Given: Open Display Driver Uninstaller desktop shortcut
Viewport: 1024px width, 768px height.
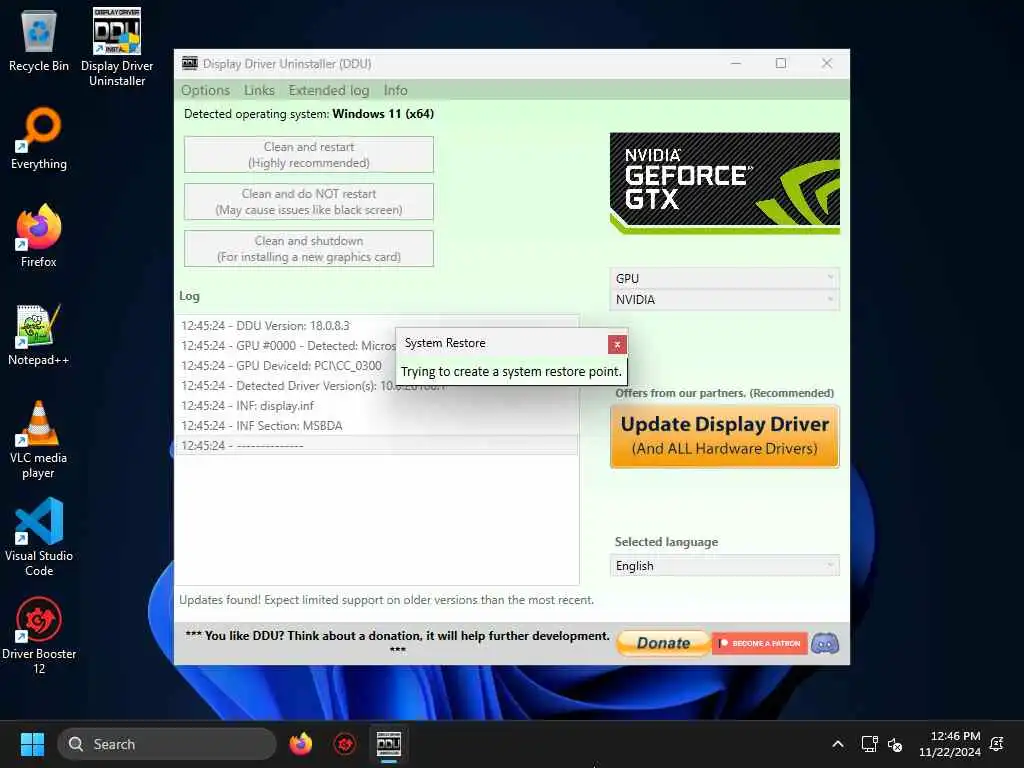Looking at the screenshot, I should coord(117,47).
